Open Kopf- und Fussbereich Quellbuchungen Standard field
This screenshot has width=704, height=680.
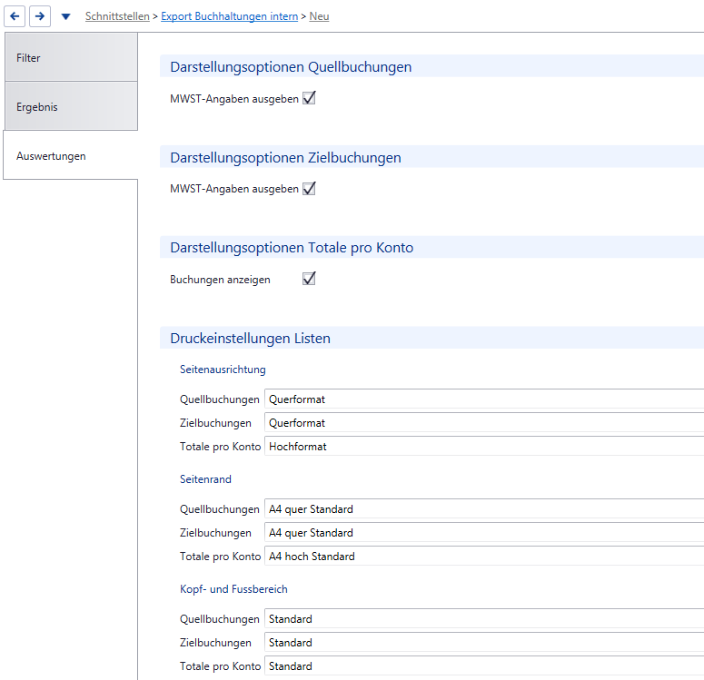pyautogui.click(x=484, y=619)
